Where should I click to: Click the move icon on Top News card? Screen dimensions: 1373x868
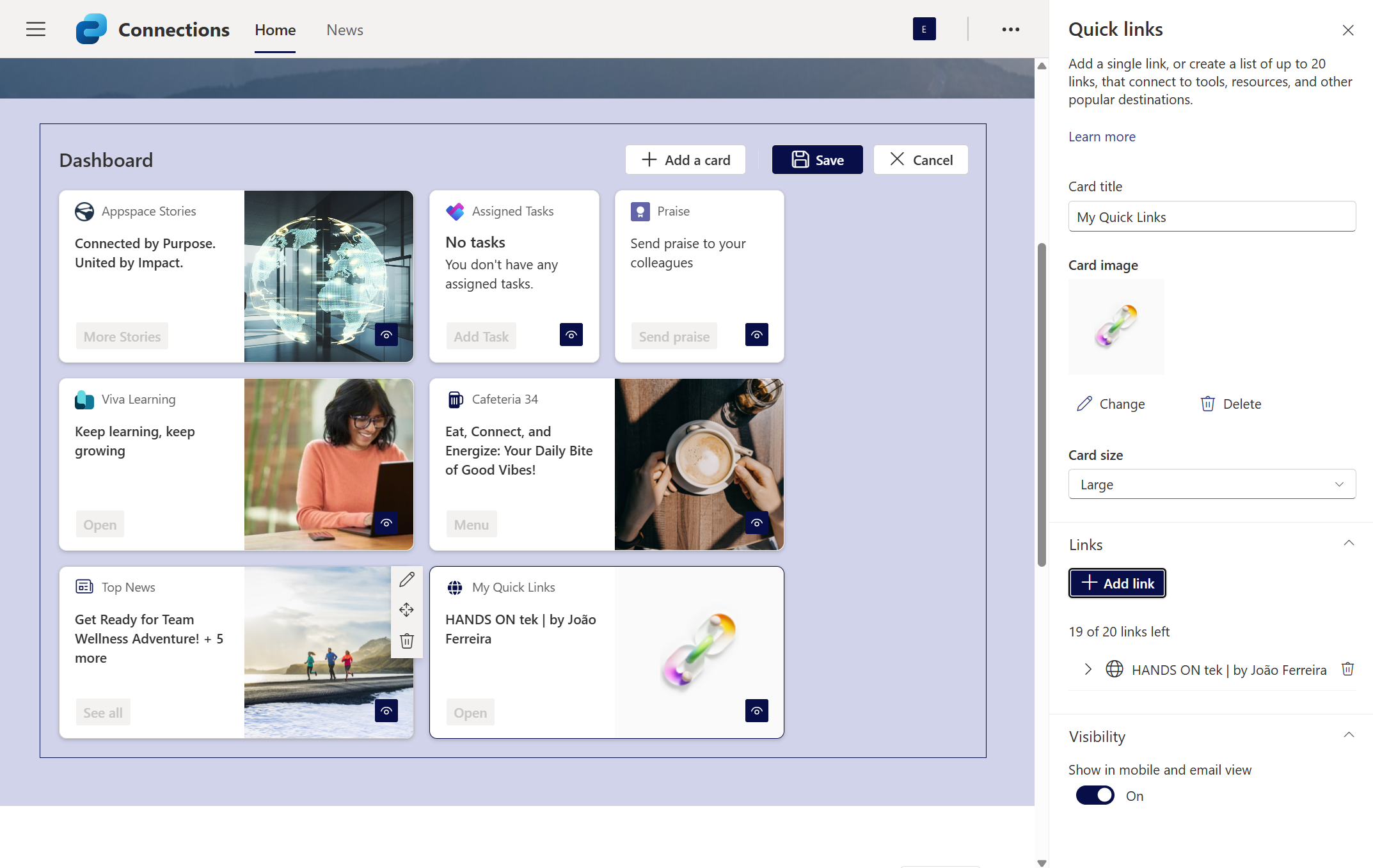[x=407, y=610]
